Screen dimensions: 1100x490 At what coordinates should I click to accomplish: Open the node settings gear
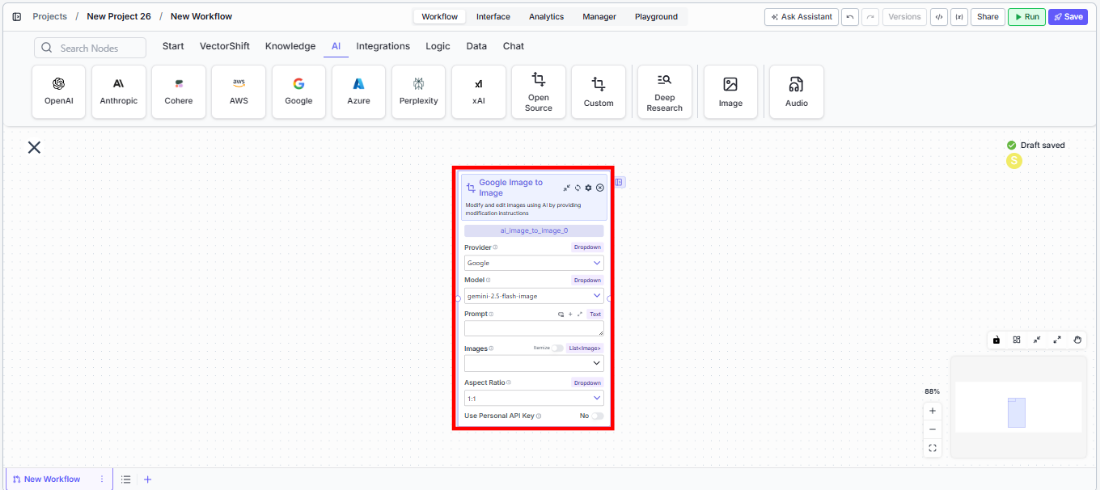coord(589,188)
